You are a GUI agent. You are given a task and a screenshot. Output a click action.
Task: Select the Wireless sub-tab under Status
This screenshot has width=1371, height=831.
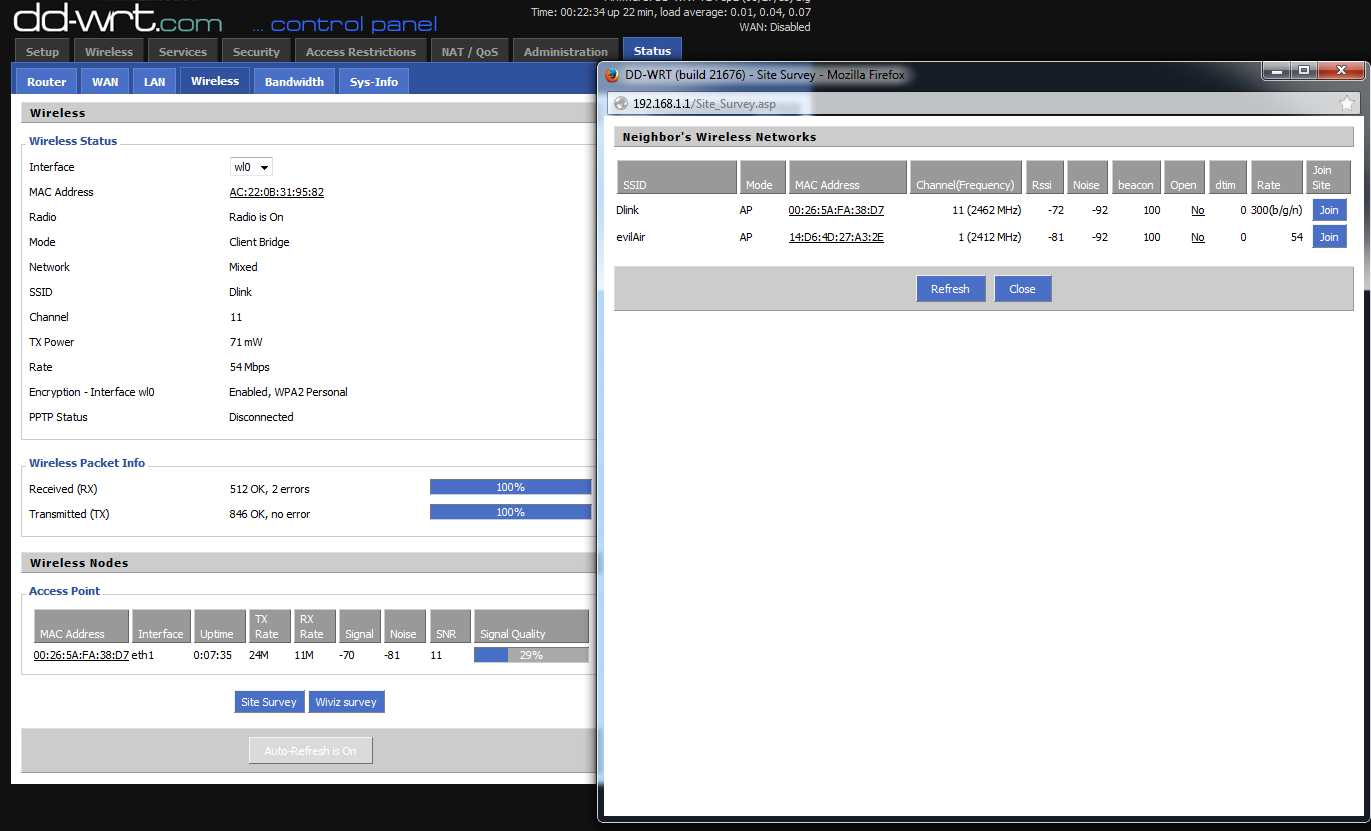[215, 81]
